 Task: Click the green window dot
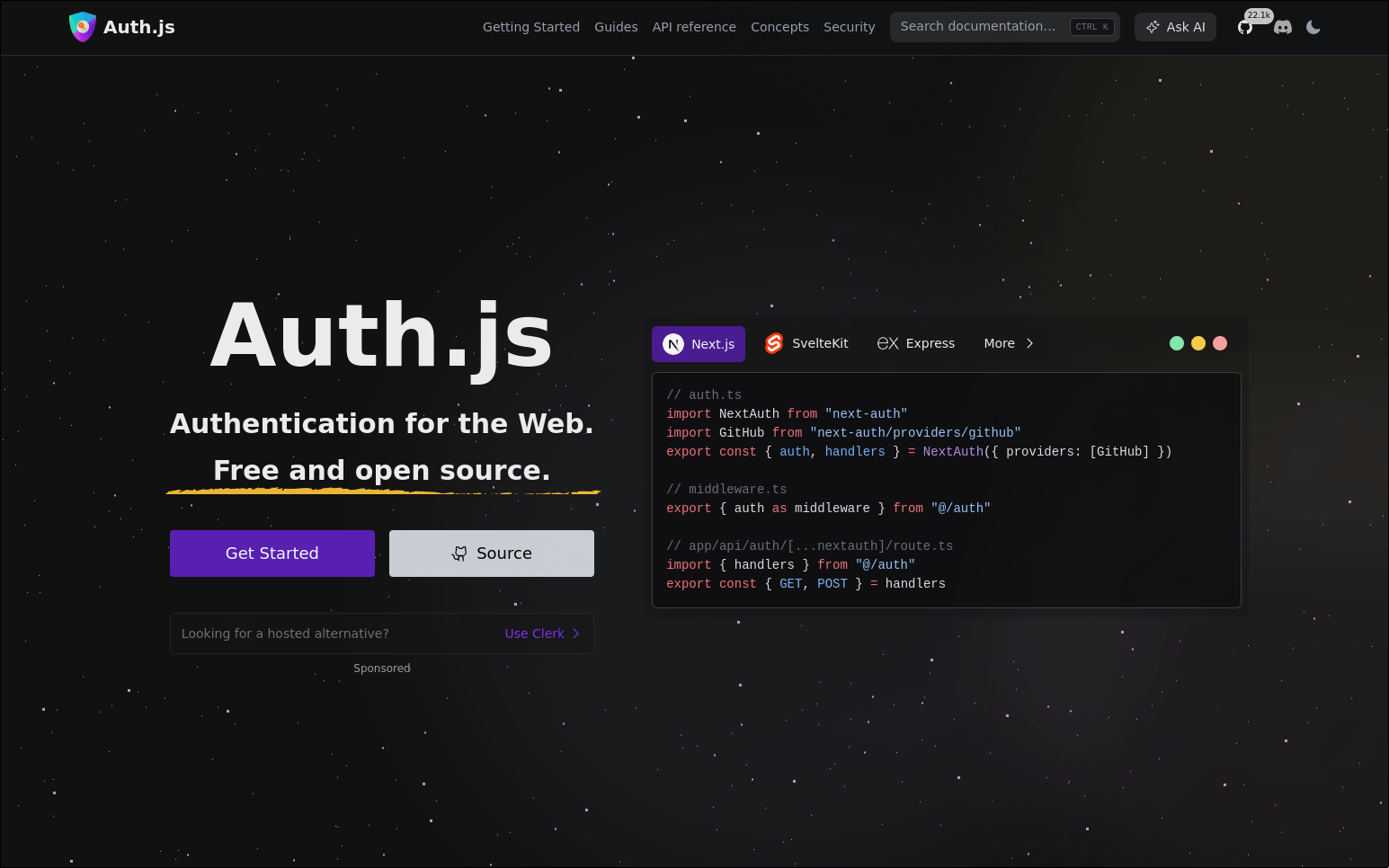(1177, 343)
